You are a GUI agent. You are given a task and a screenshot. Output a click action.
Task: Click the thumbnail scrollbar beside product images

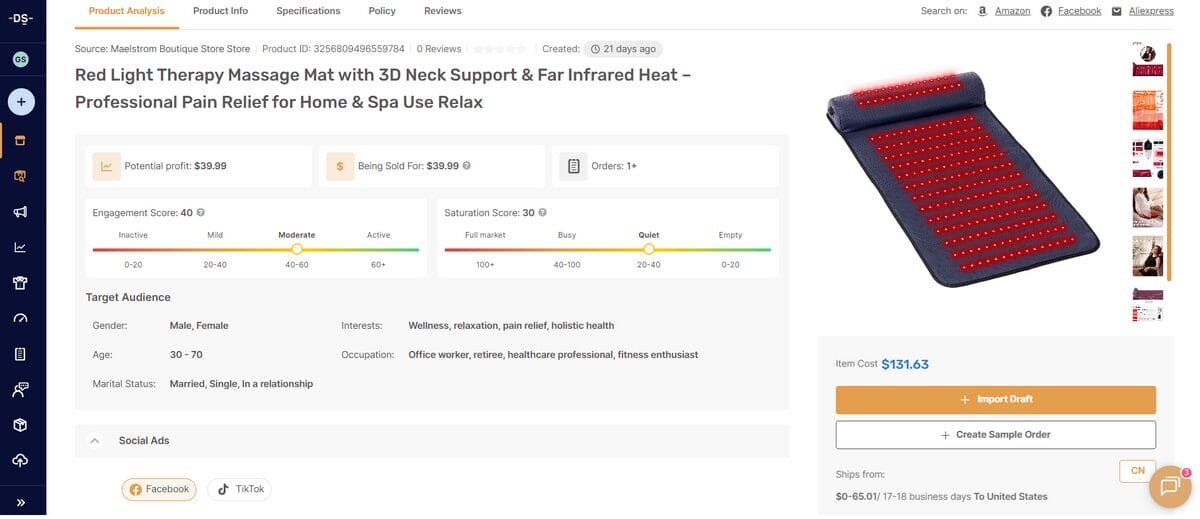1168,110
